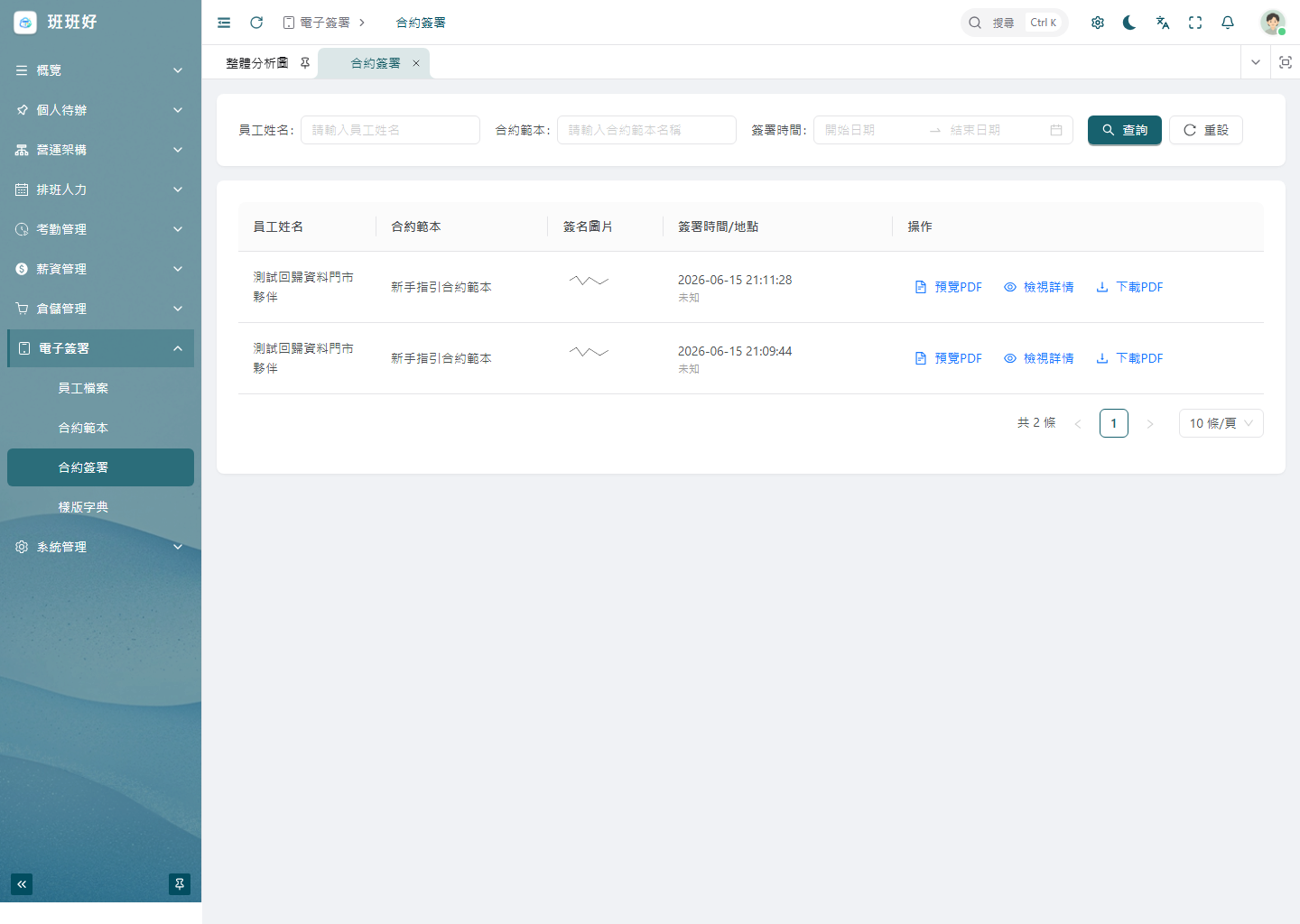Click signature image in 21:09:44 row
Viewport: 1300px width, 924px height.
tap(589, 352)
